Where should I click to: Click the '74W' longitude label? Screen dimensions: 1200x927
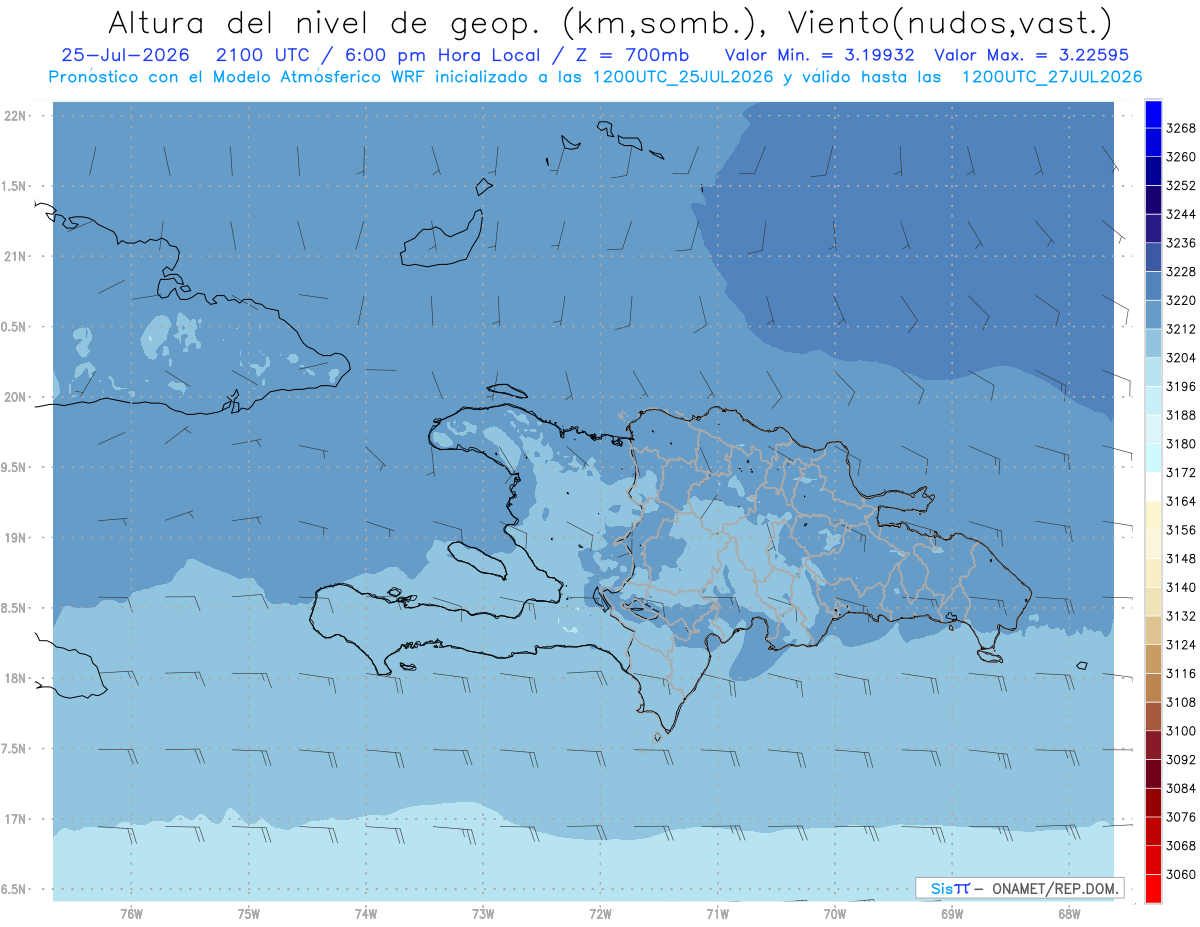pos(366,914)
